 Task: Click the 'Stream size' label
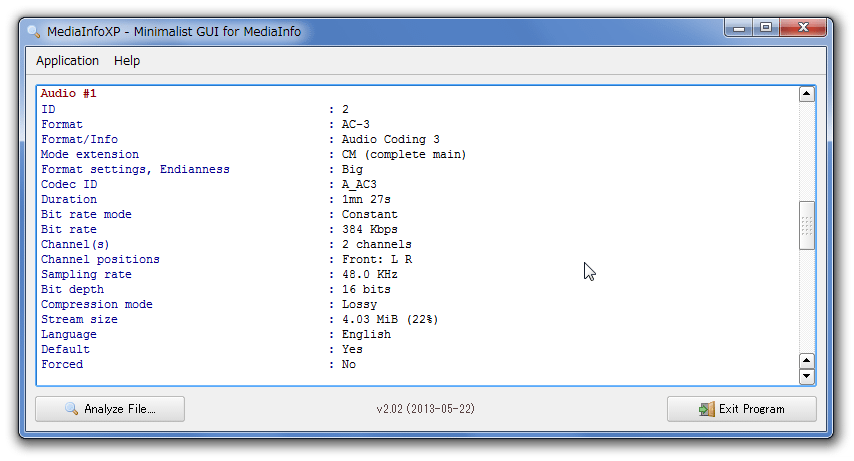[79, 319]
